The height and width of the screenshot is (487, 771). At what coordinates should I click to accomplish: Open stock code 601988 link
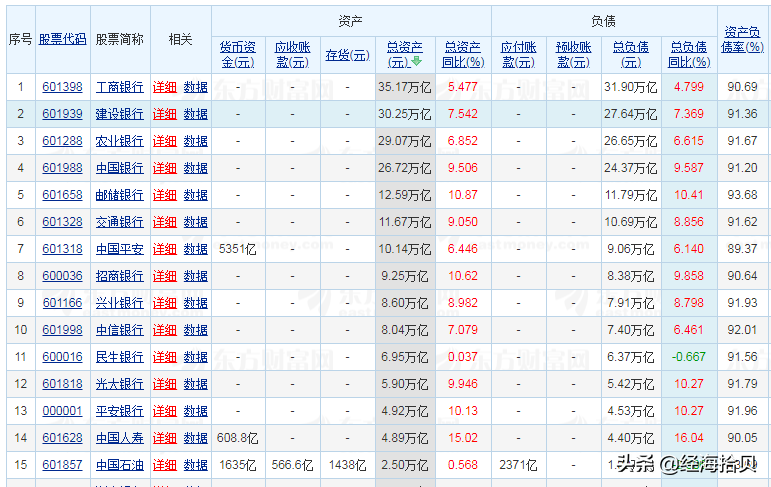(x=62, y=168)
